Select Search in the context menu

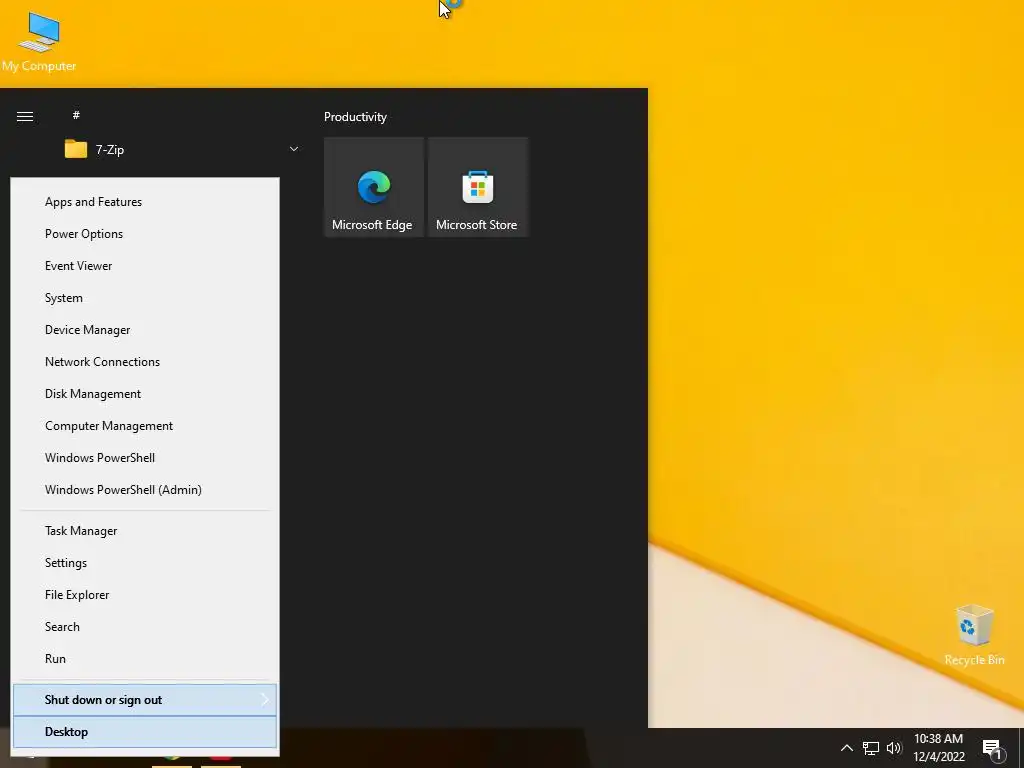point(145,627)
